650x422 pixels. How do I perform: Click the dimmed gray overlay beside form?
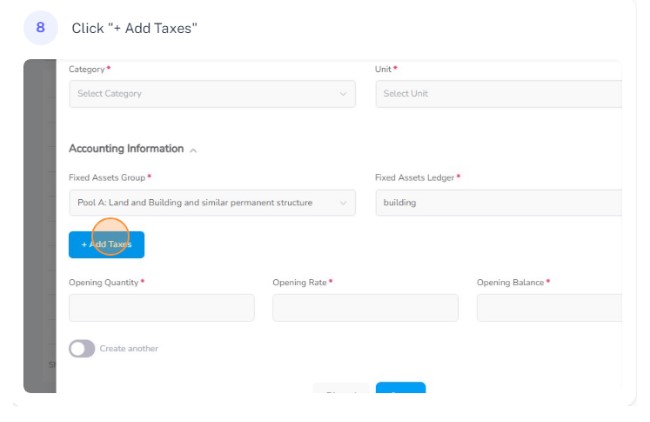click(x=39, y=226)
